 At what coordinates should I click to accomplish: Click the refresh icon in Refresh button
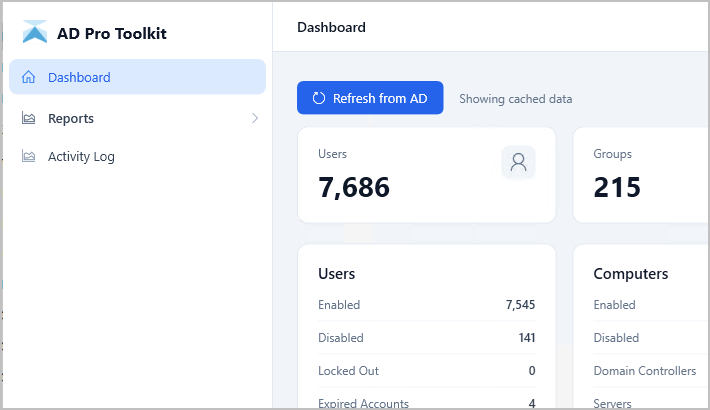(x=319, y=98)
